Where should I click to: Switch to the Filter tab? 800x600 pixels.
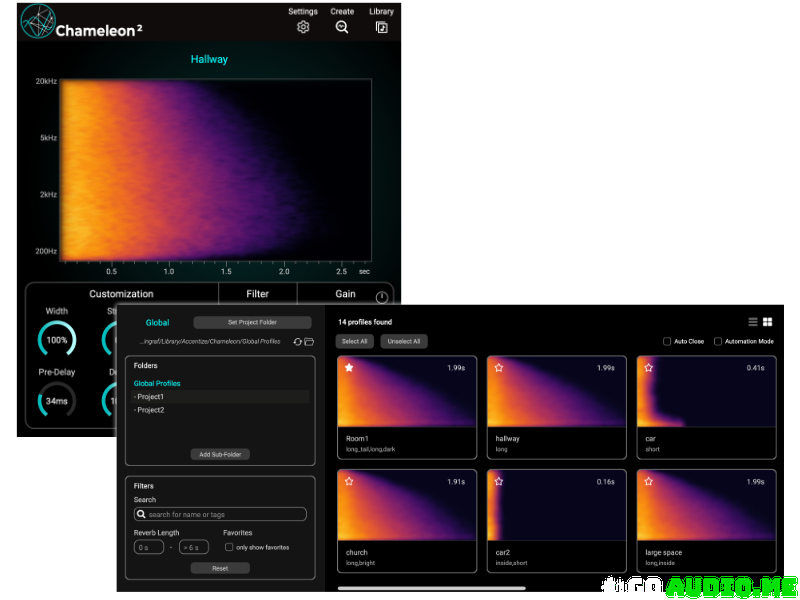[x=258, y=293]
